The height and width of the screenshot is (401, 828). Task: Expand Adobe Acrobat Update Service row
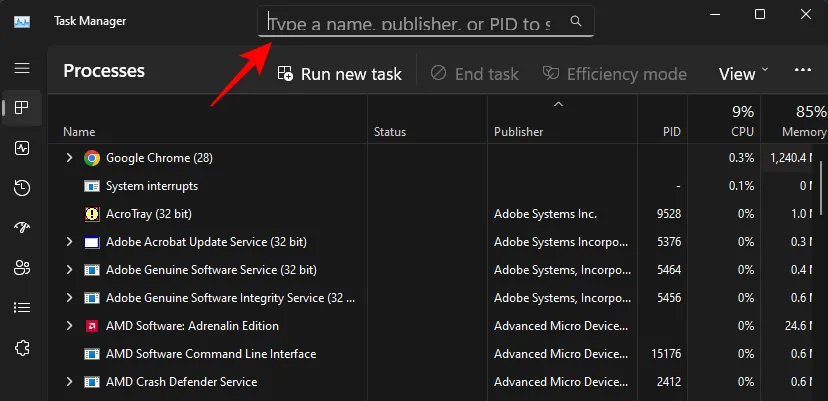(x=69, y=242)
